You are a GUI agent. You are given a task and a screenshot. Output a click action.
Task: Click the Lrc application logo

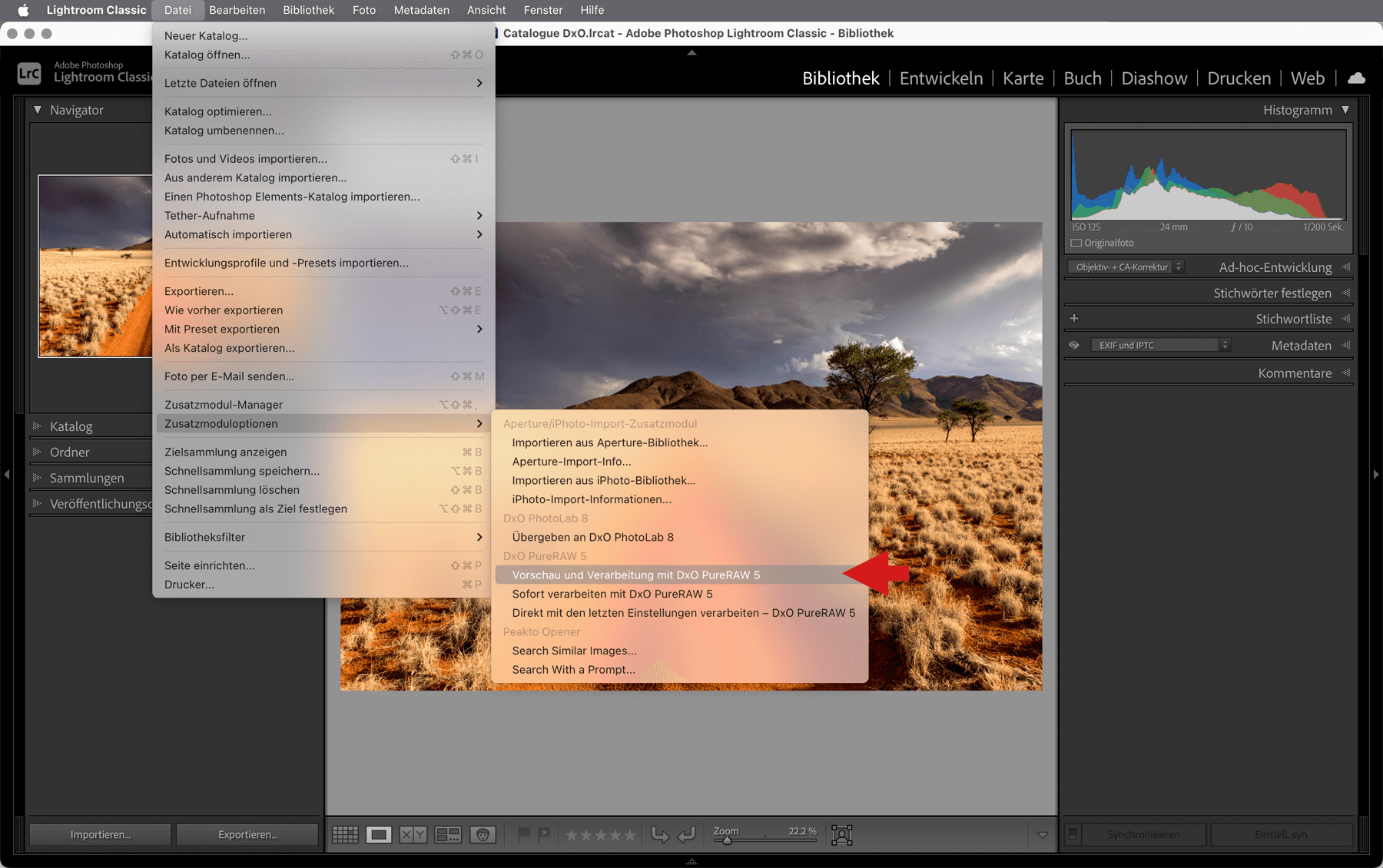[29, 73]
